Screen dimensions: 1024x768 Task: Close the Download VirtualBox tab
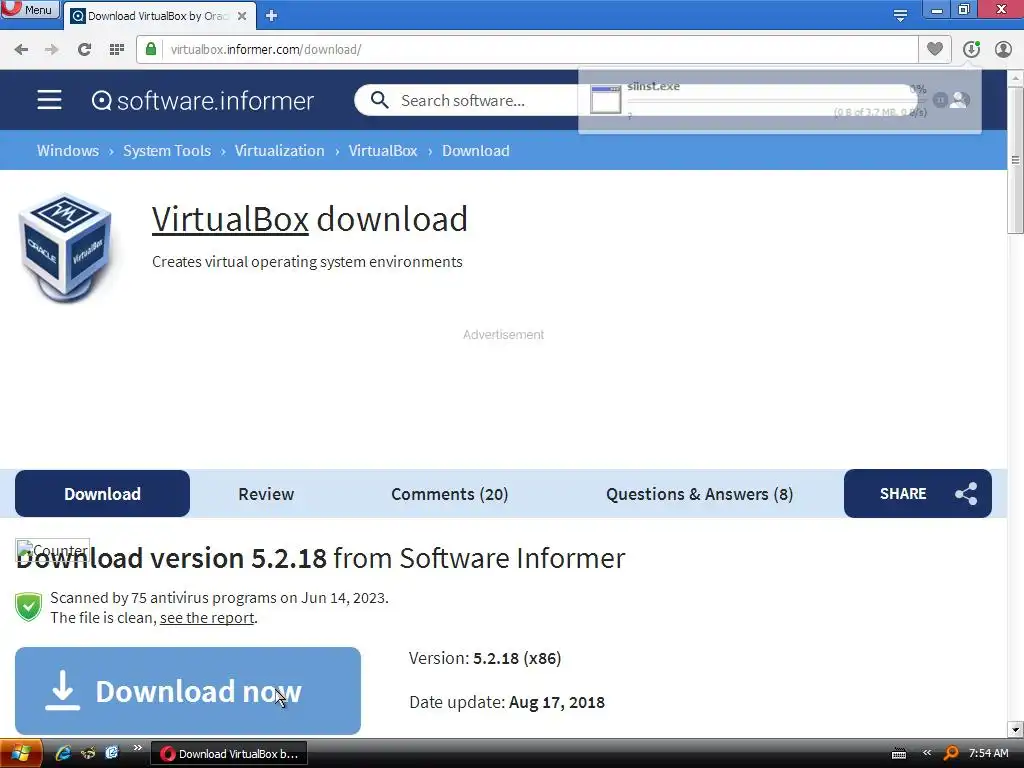[x=242, y=16]
